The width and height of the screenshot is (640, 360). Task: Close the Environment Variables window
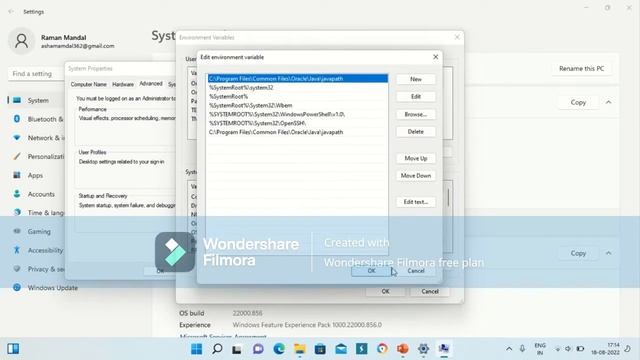click(x=457, y=37)
